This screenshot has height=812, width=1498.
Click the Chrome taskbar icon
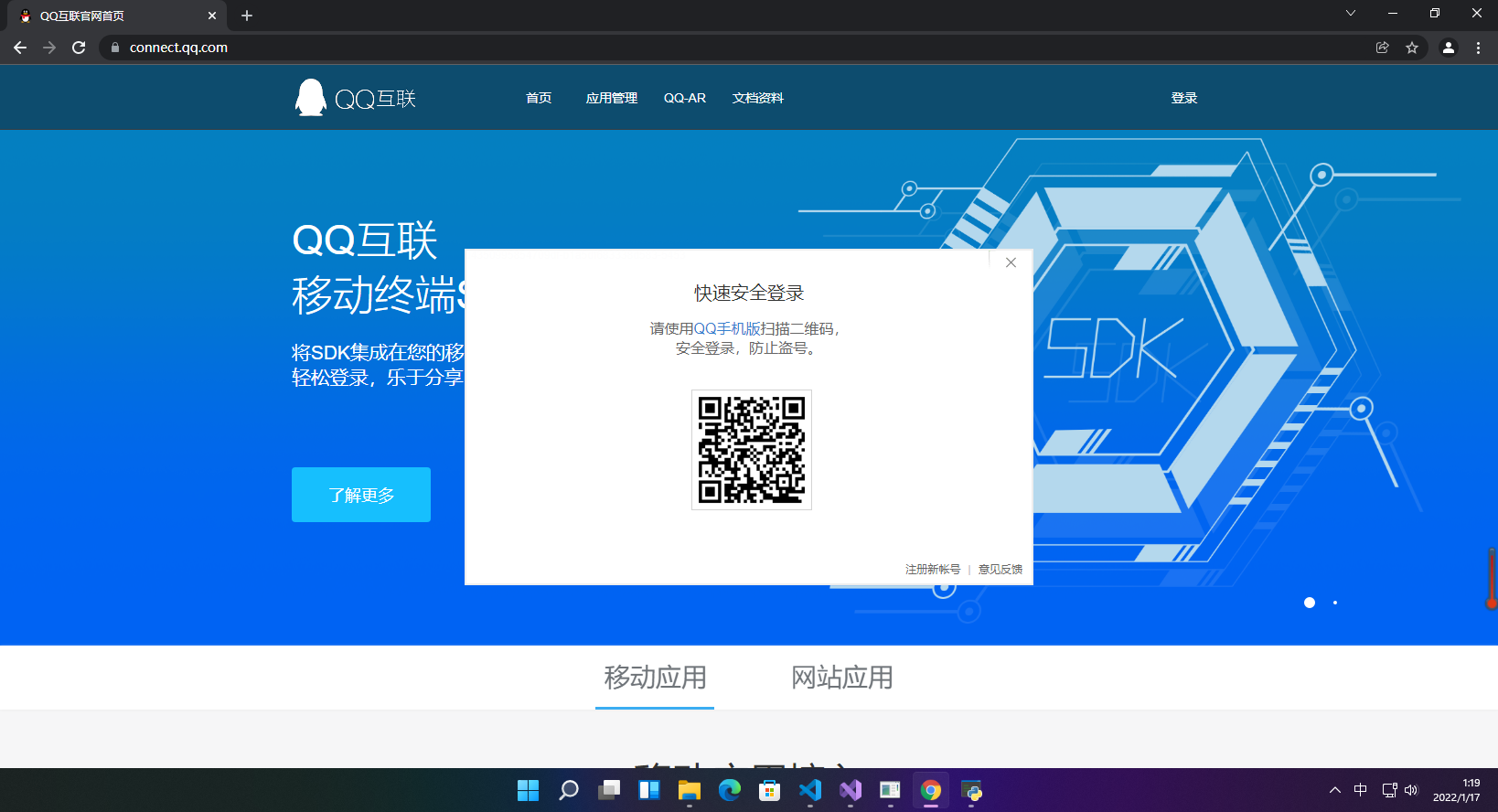pyautogui.click(x=931, y=790)
